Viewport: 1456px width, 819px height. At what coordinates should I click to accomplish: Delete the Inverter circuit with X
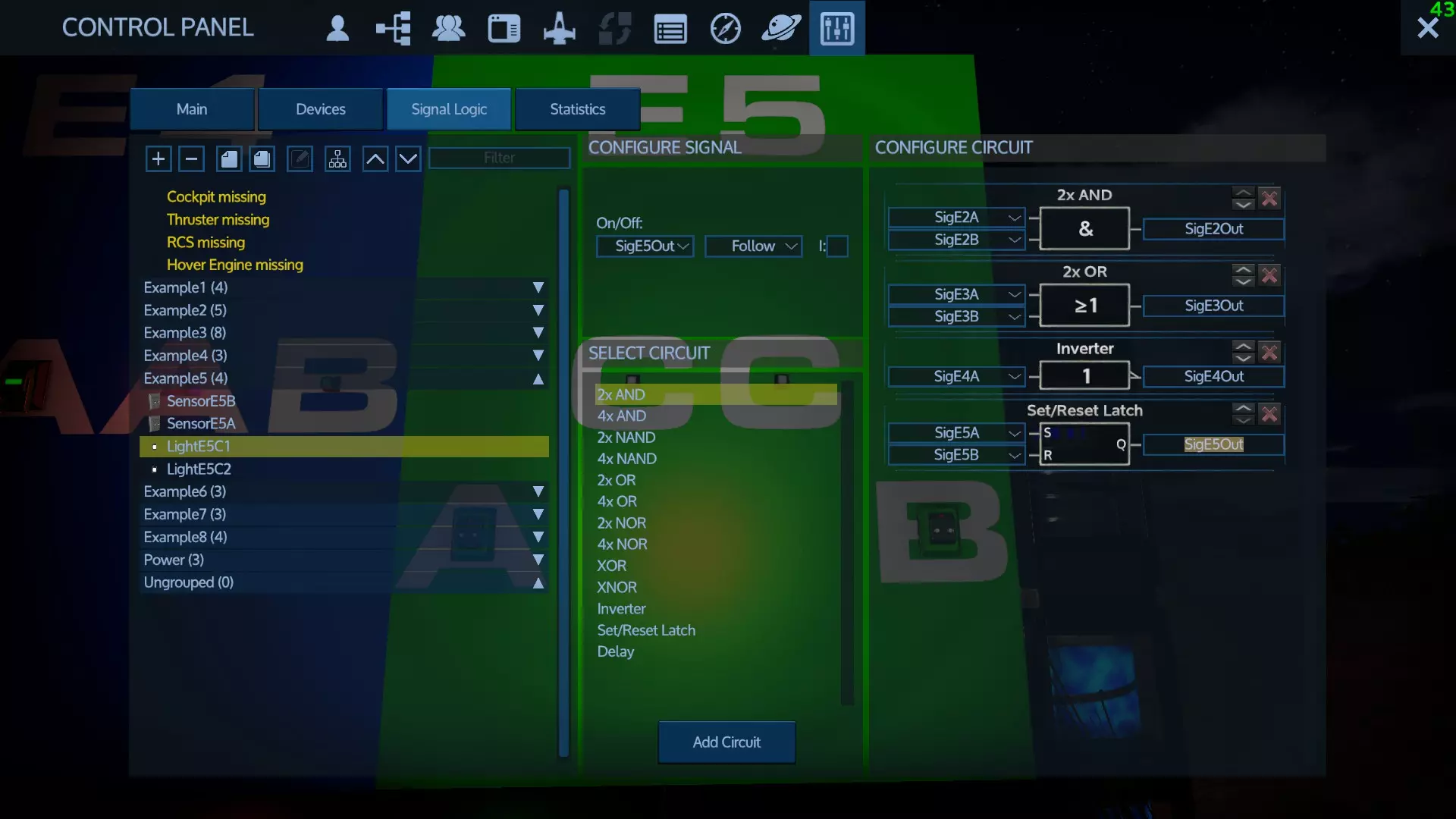[x=1269, y=353]
